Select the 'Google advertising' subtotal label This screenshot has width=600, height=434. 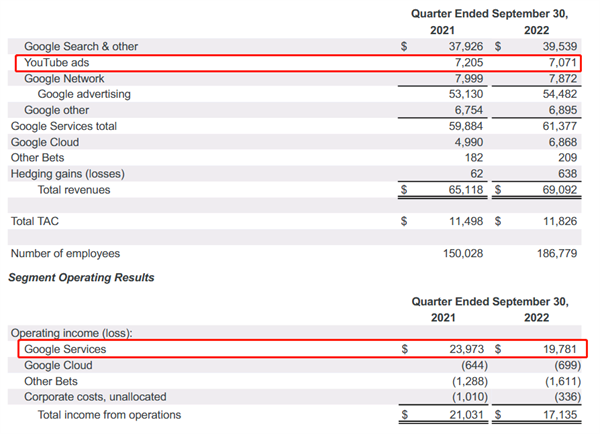point(84,94)
